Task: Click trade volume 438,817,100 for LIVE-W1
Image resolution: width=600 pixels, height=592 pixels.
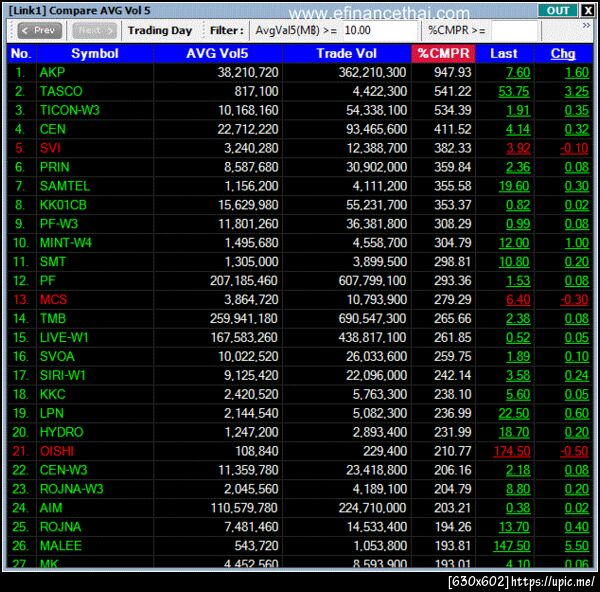Action: [372, 338]
